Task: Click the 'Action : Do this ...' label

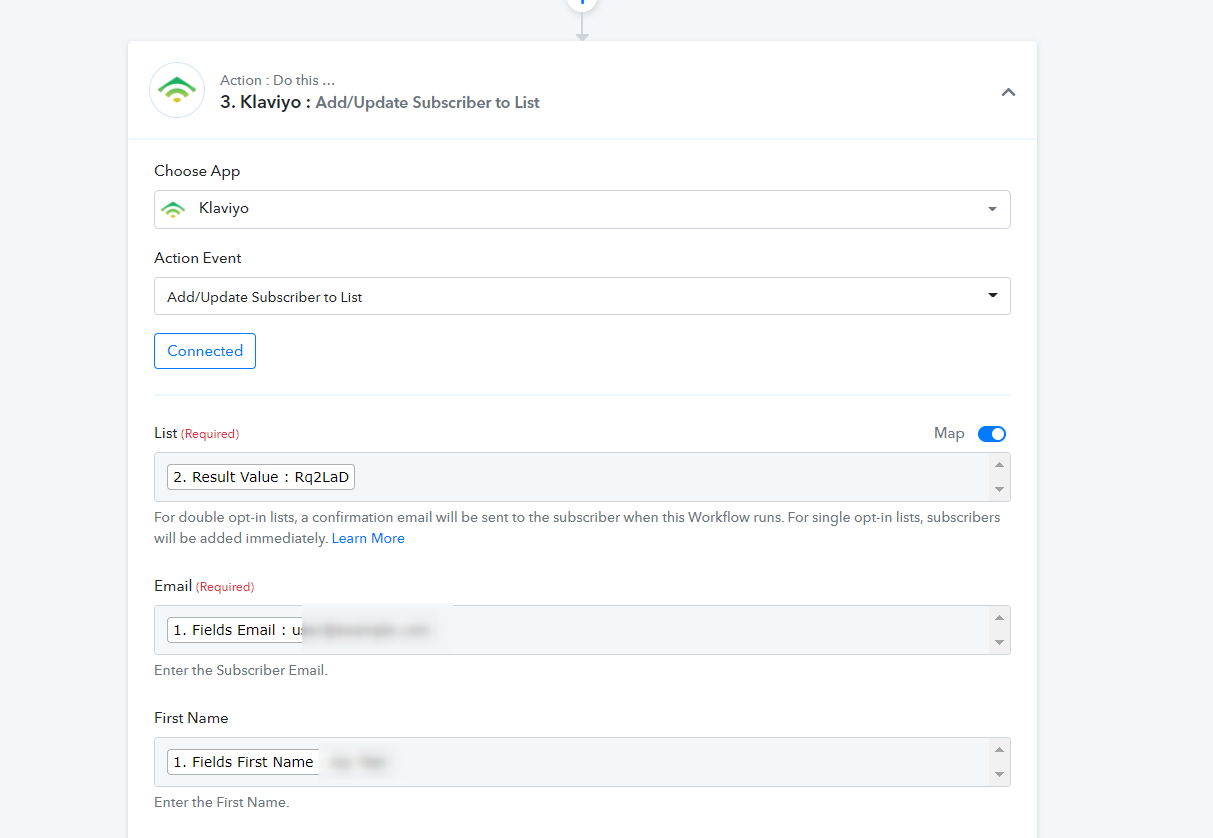Action: click(x=277, y=80)
